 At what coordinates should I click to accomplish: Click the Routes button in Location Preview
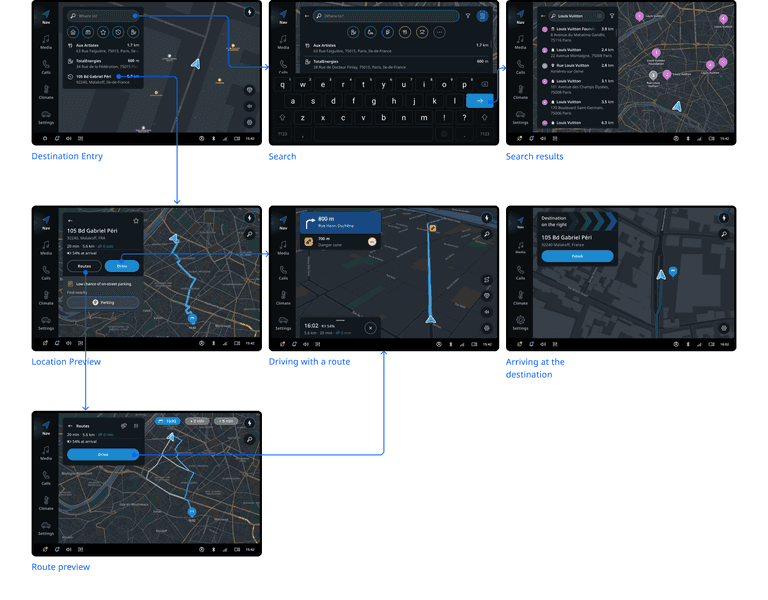[85, 266]
